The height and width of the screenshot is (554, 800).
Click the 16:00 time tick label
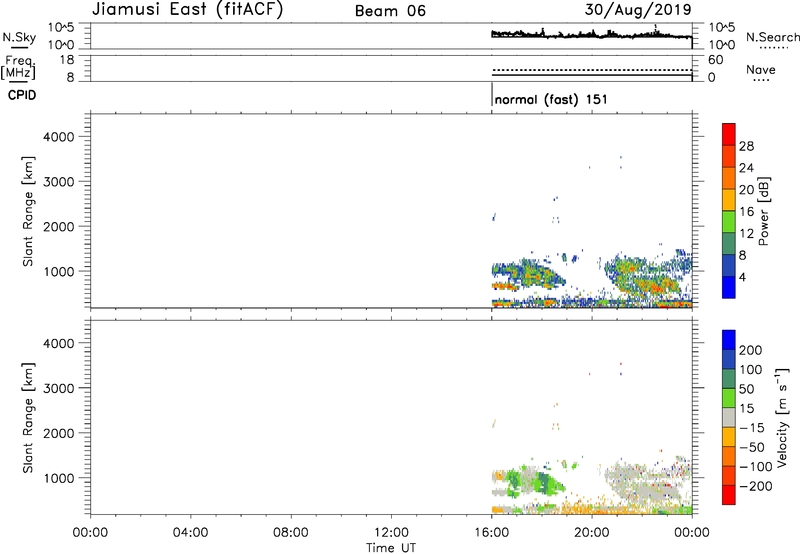(491, 533)
